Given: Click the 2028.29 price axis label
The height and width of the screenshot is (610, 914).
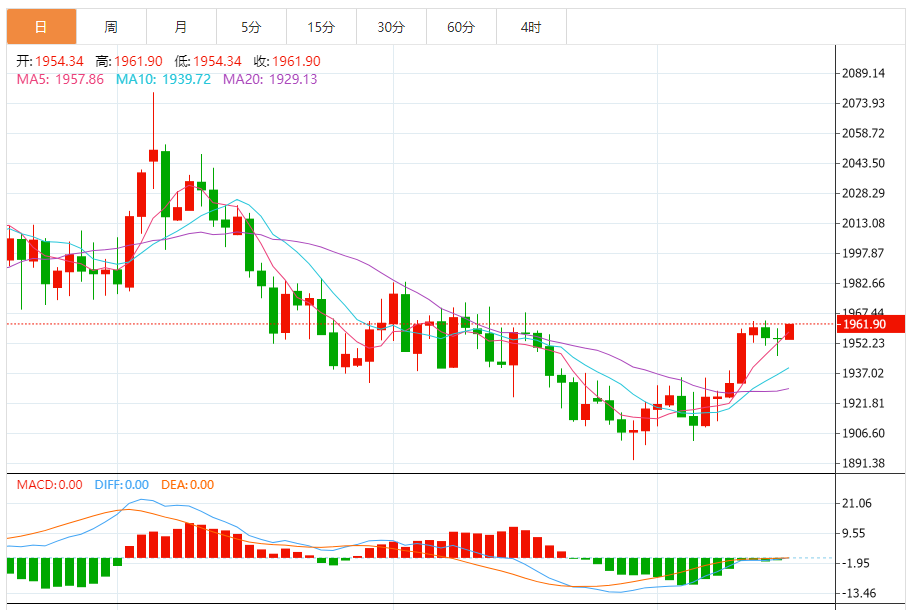Looking at the screenshot, I should [863, 193].
